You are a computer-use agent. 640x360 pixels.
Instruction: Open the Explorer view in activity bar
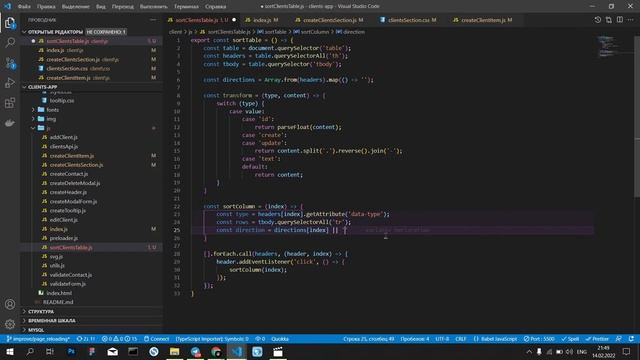10,23
